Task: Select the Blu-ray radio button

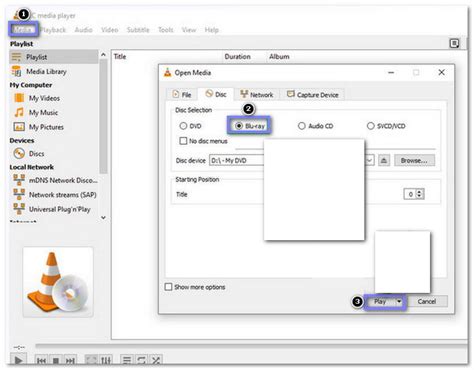Action: coord(239,126)
